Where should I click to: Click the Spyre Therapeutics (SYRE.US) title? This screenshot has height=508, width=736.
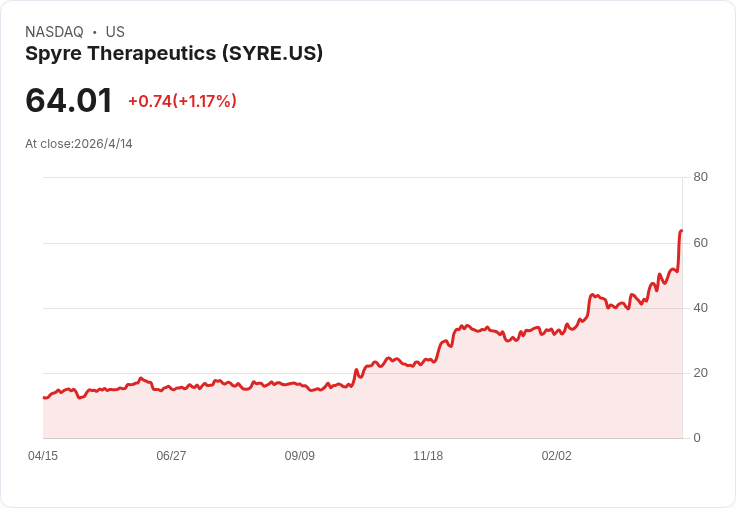tap(174, 54)
